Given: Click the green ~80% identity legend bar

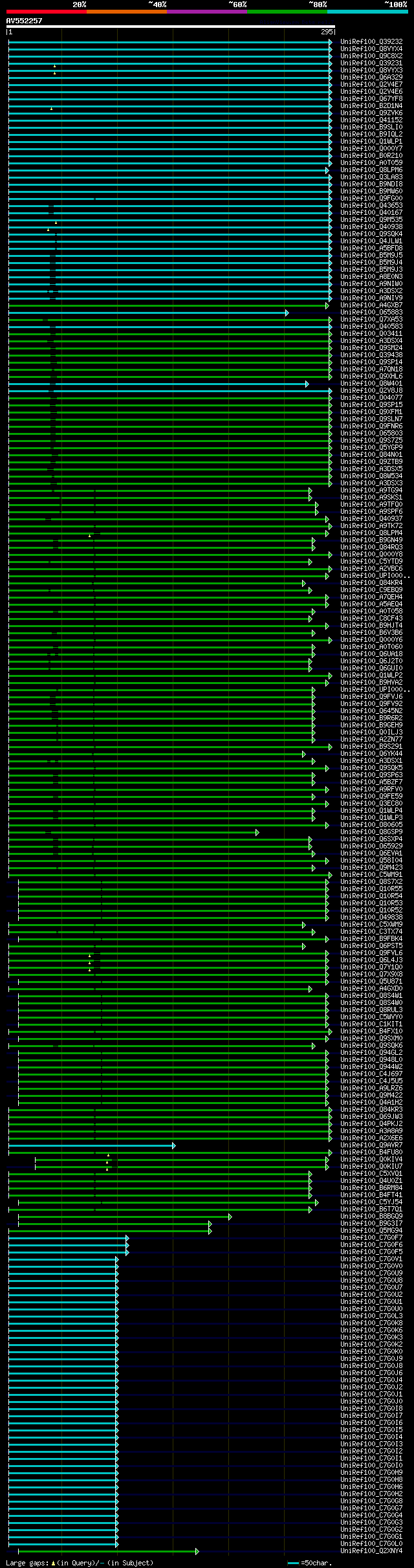Looking at the screenshot, I should pyautogui.click(x=287, y=12).
